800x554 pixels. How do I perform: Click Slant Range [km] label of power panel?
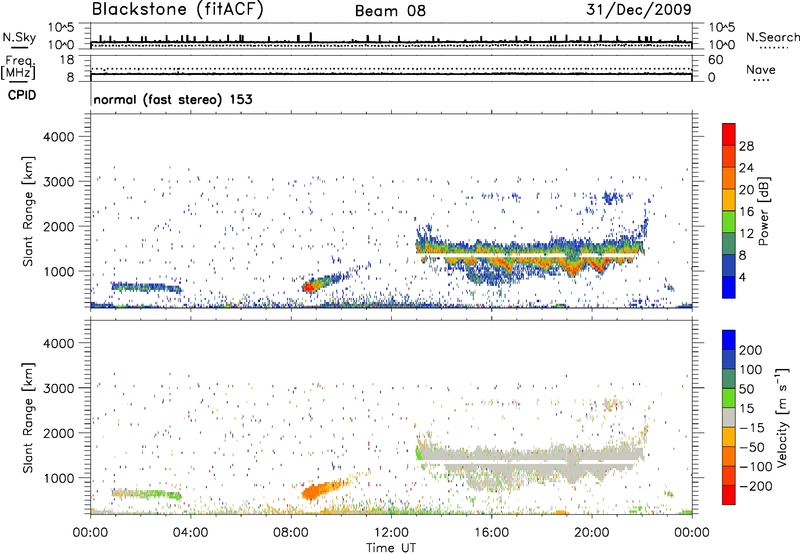tap(28, 212)
